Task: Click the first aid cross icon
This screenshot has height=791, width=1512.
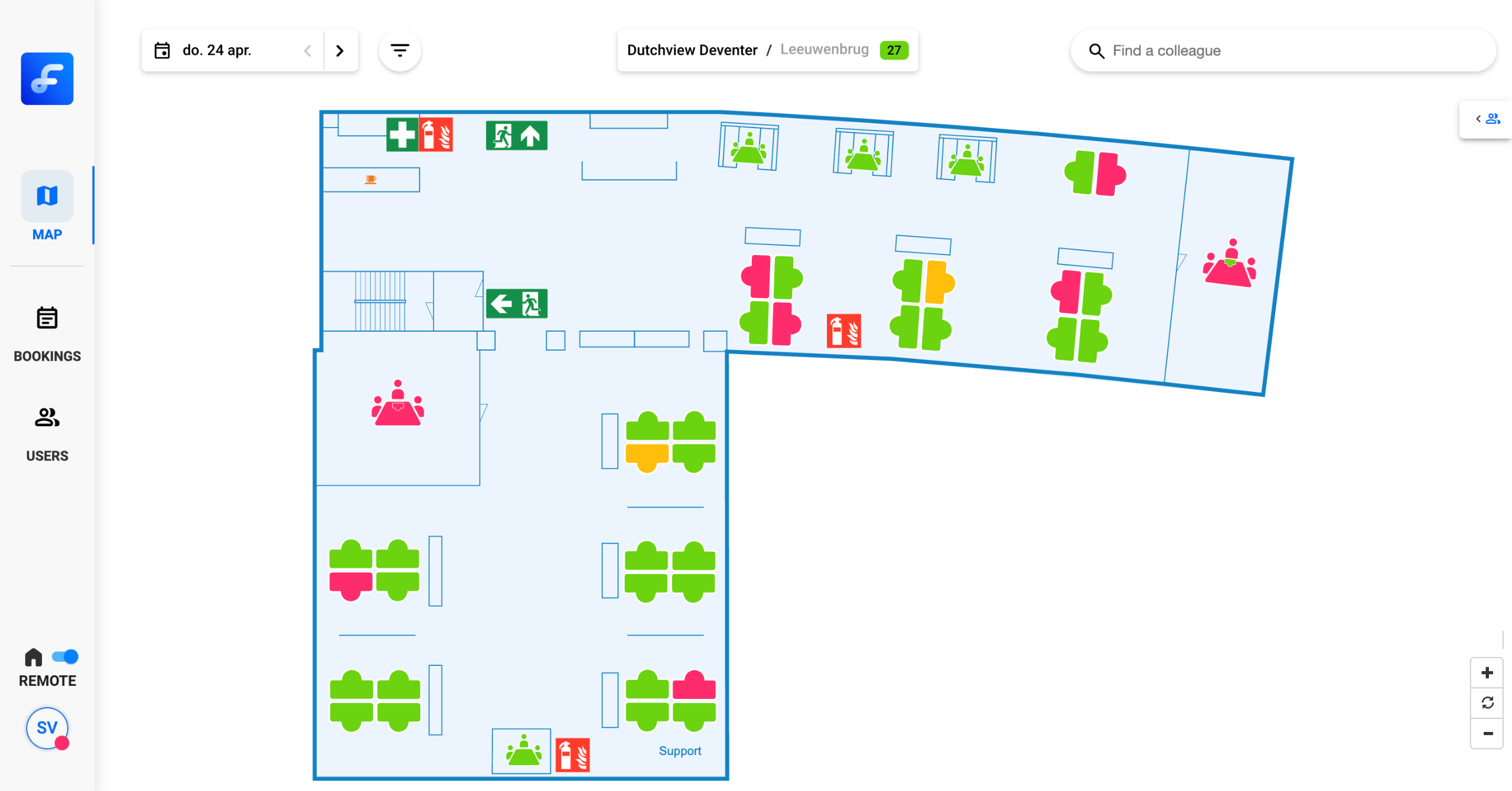Action: coord(402,135)
